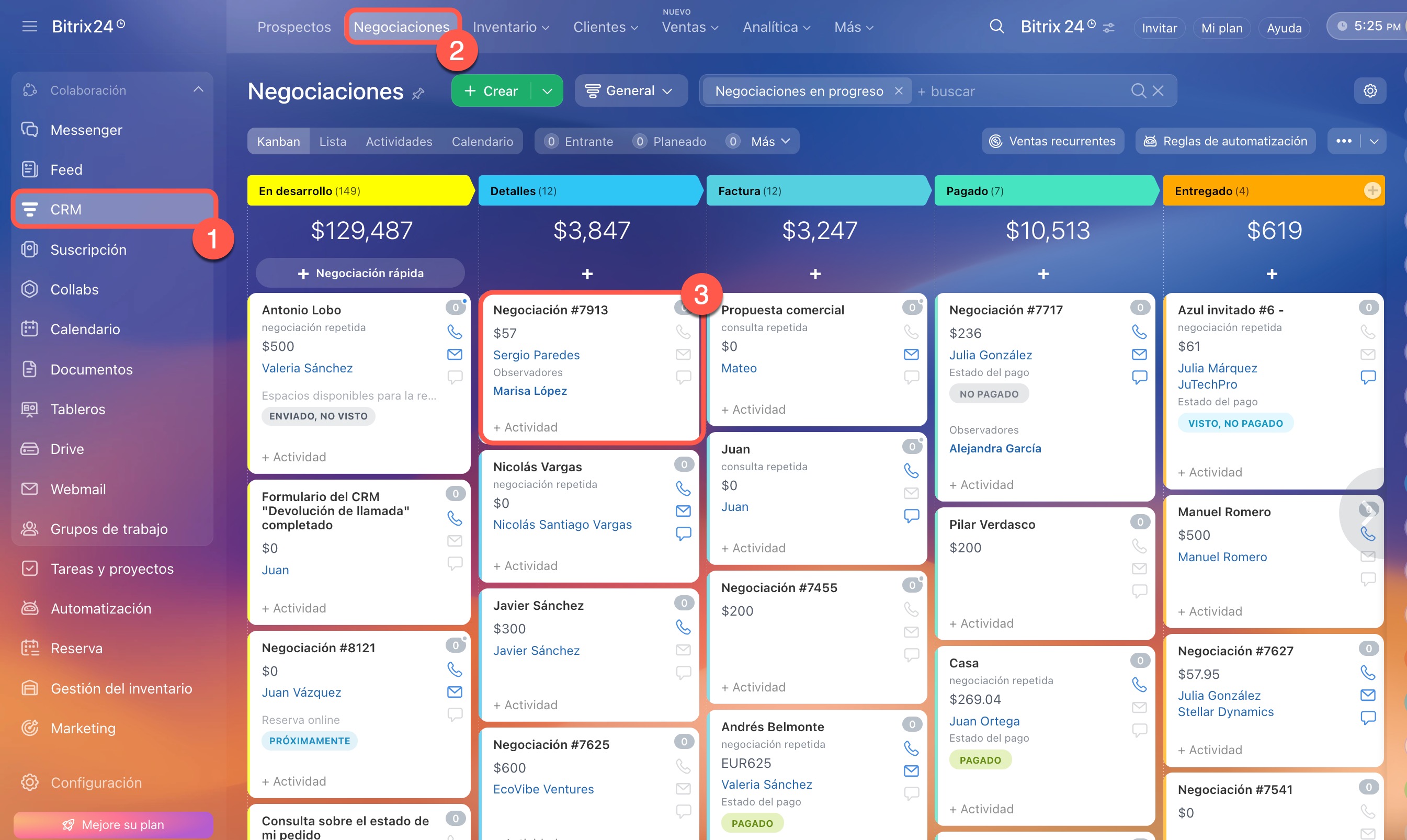Click the email icon on Propuesta comercial card

pyautogui.click(x=911, y=354)
